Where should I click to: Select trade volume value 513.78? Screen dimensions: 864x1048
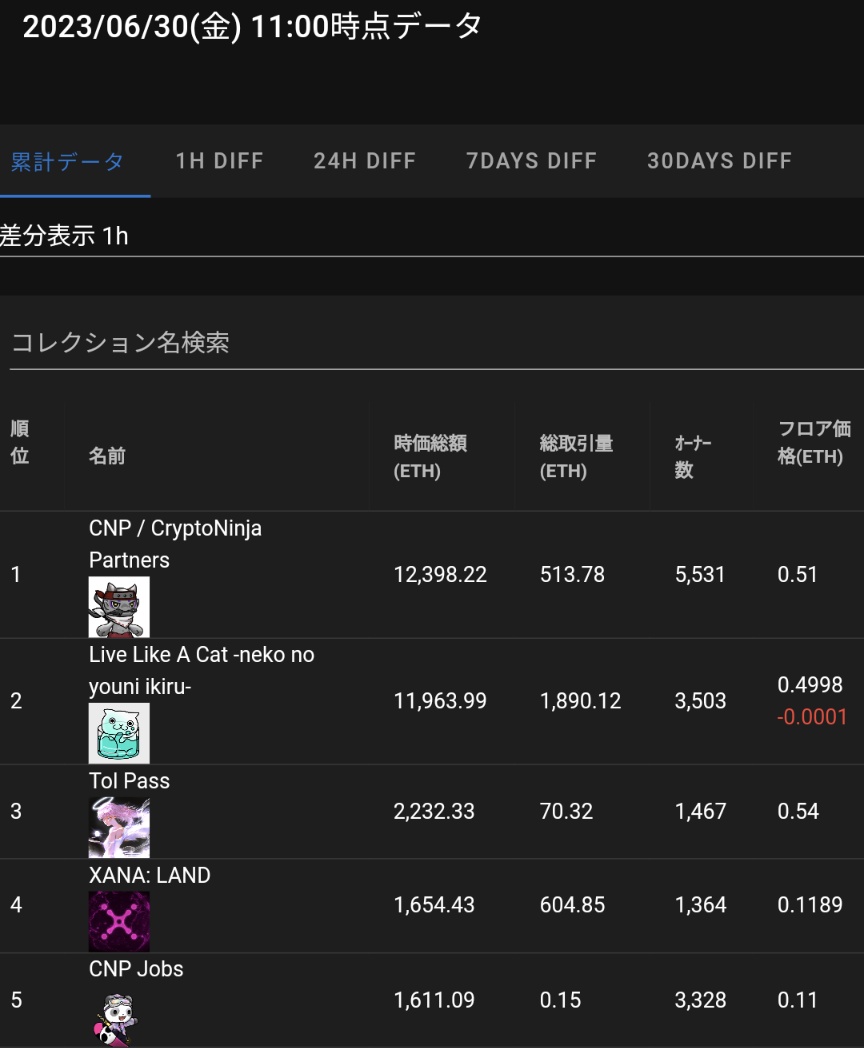572,574
